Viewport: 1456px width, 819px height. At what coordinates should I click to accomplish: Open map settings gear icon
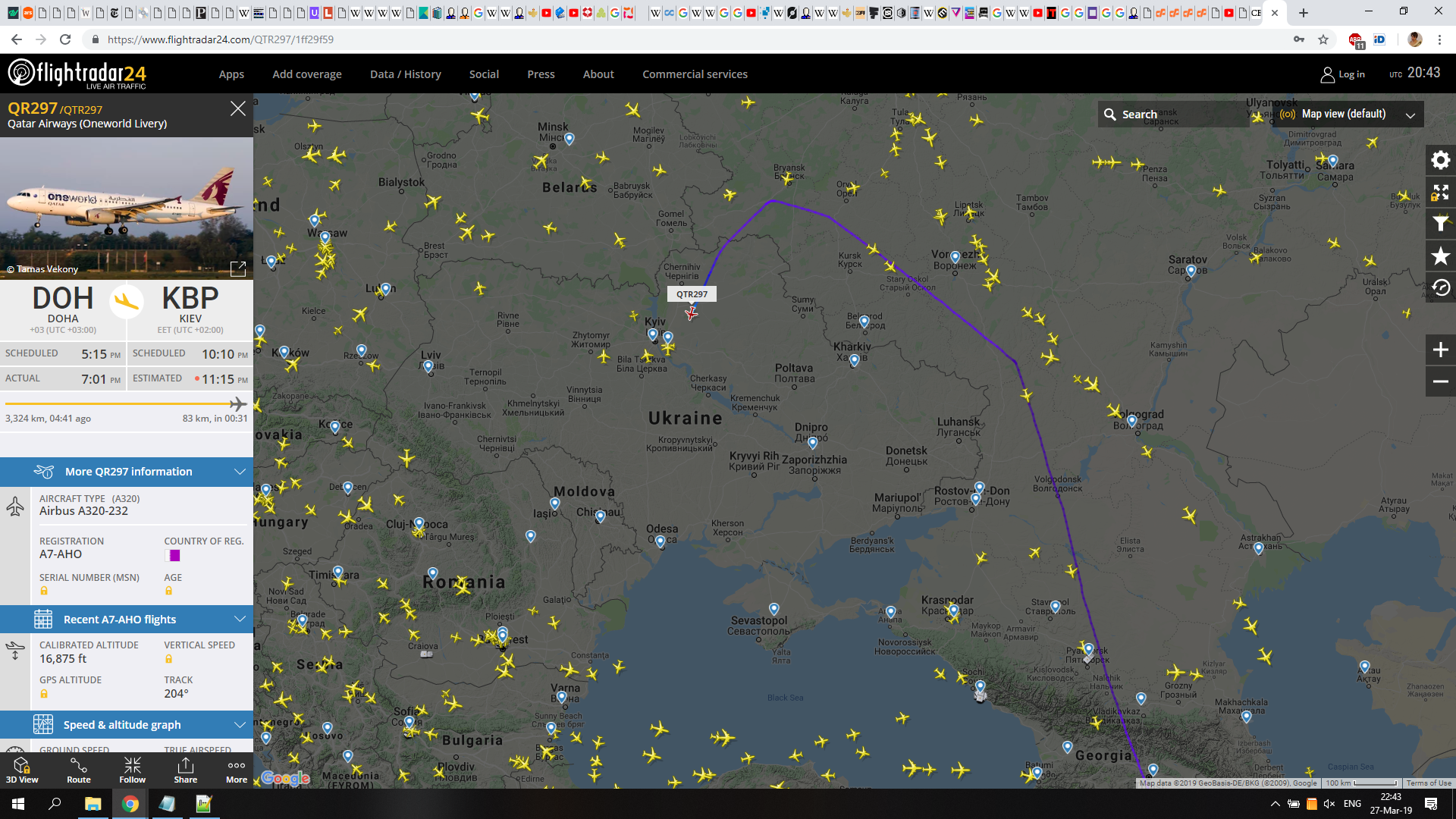(1440, 160)
